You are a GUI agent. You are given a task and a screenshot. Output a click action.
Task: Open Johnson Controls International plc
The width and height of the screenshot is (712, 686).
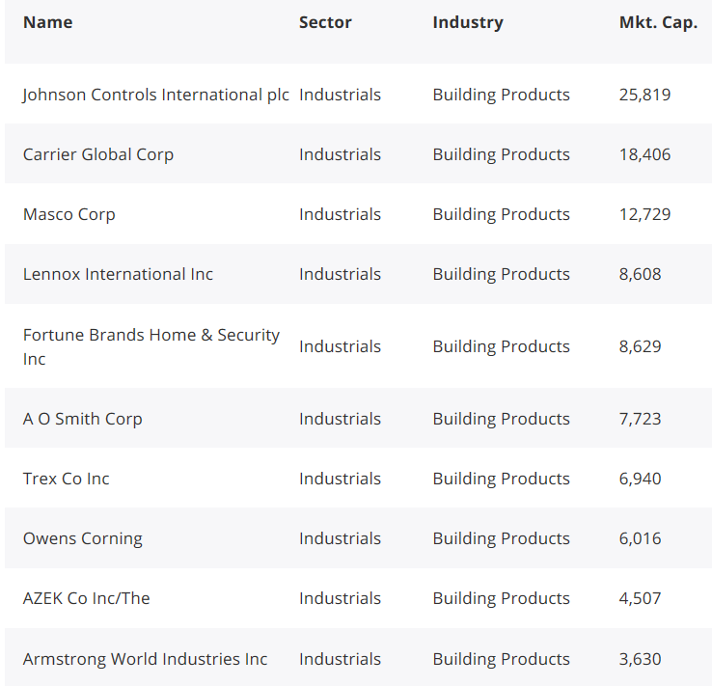click(x=155, y=95)
